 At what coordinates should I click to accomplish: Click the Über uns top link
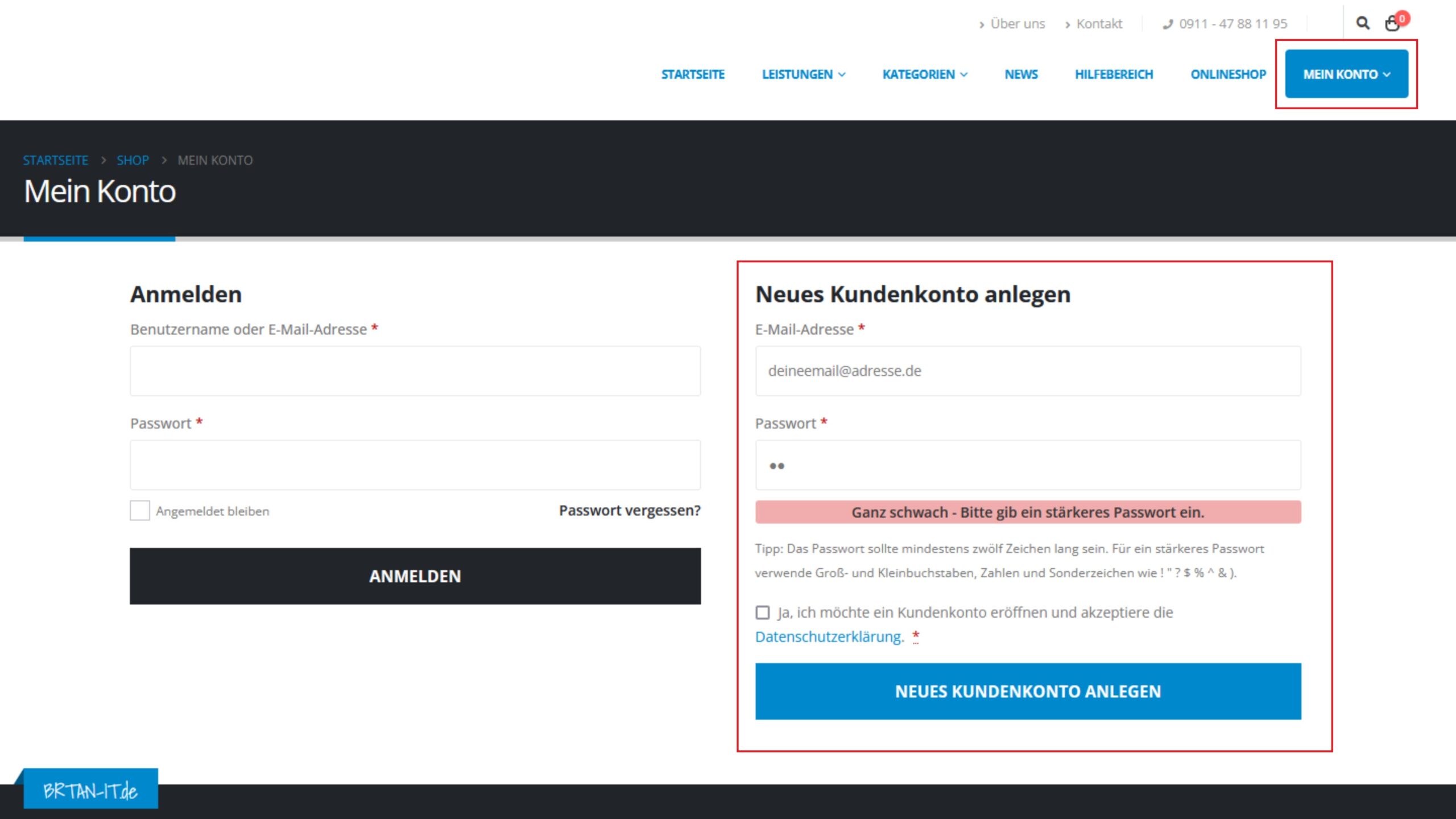pyautogui.click(x=1017, y=24)
